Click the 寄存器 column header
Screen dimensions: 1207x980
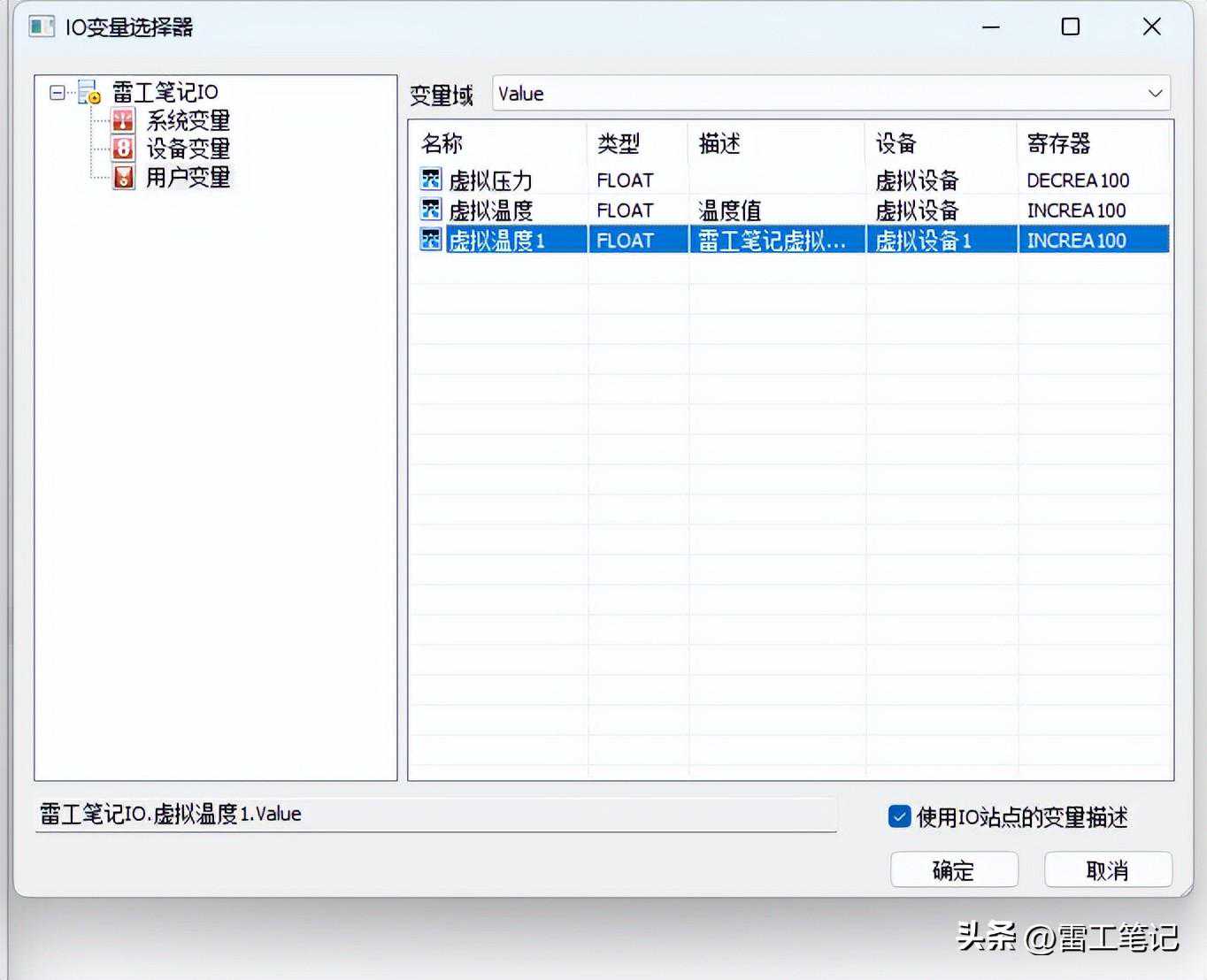pyautogui.click(x=1058, y=143)
